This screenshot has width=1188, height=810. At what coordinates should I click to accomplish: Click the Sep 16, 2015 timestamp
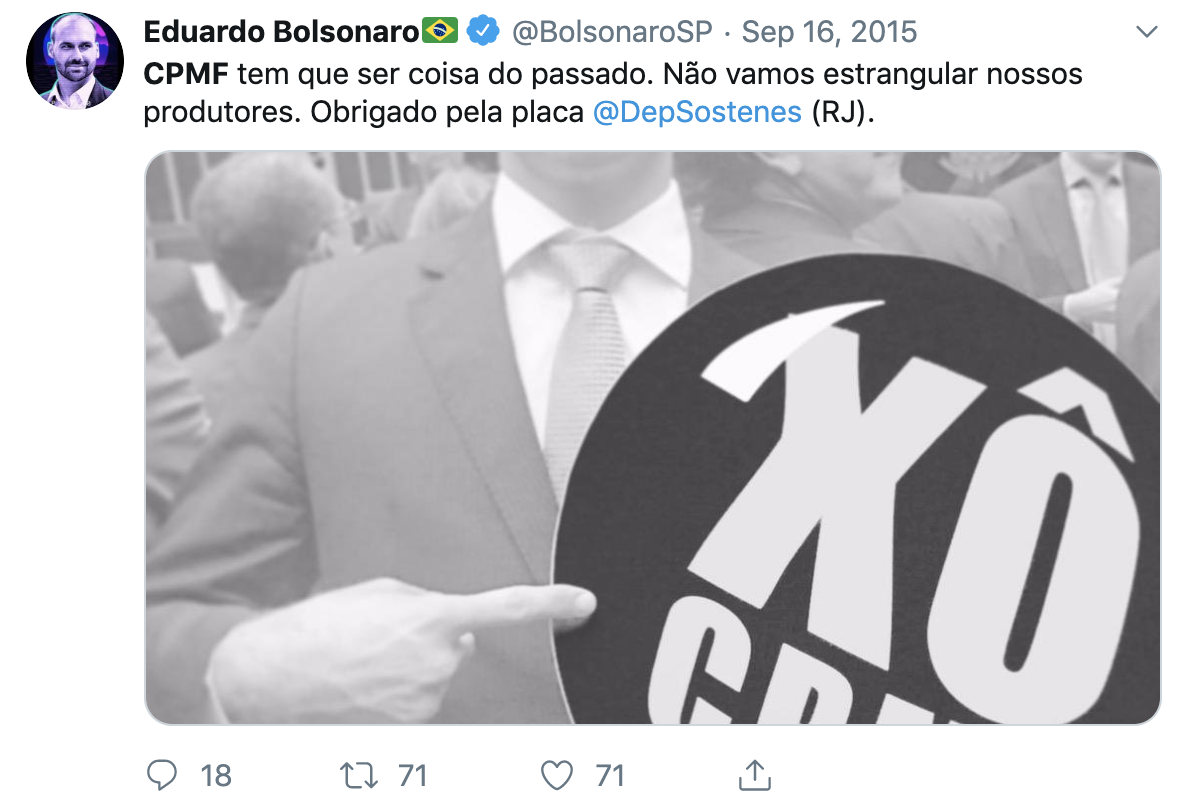[829, 32]
